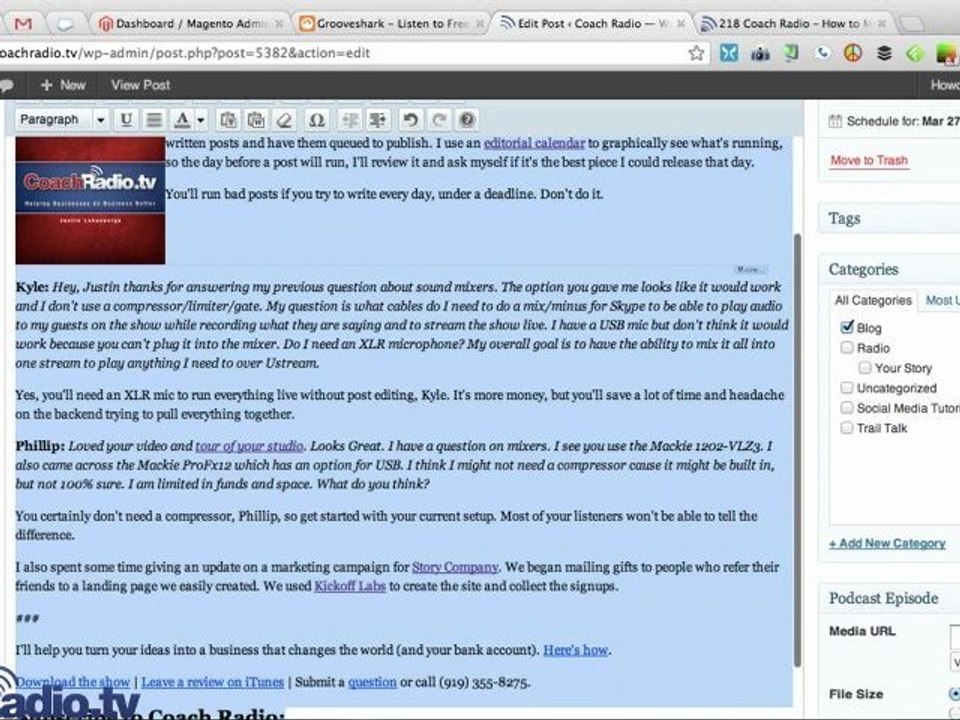Viewport: 960px width, 720px height.
Task: Check the Social Media Tutor category checkbox
Action: 847,408
